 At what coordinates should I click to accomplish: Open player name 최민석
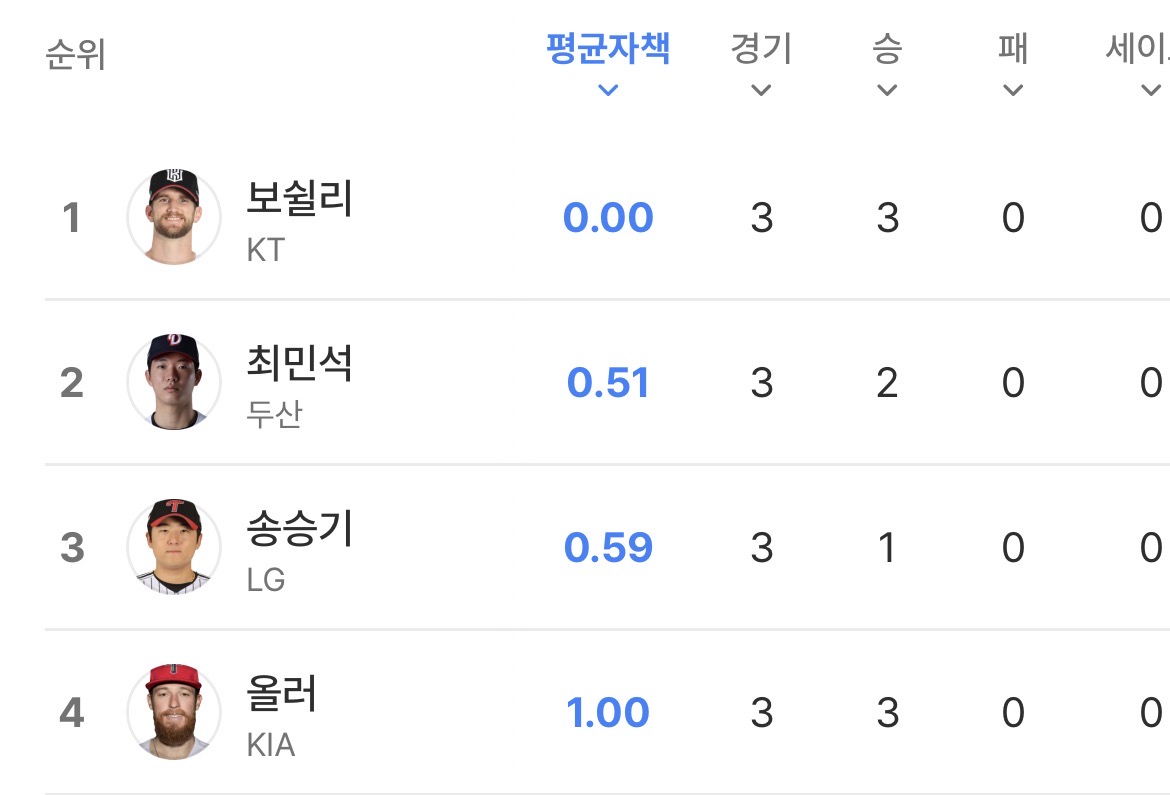(x=299, y=364)
